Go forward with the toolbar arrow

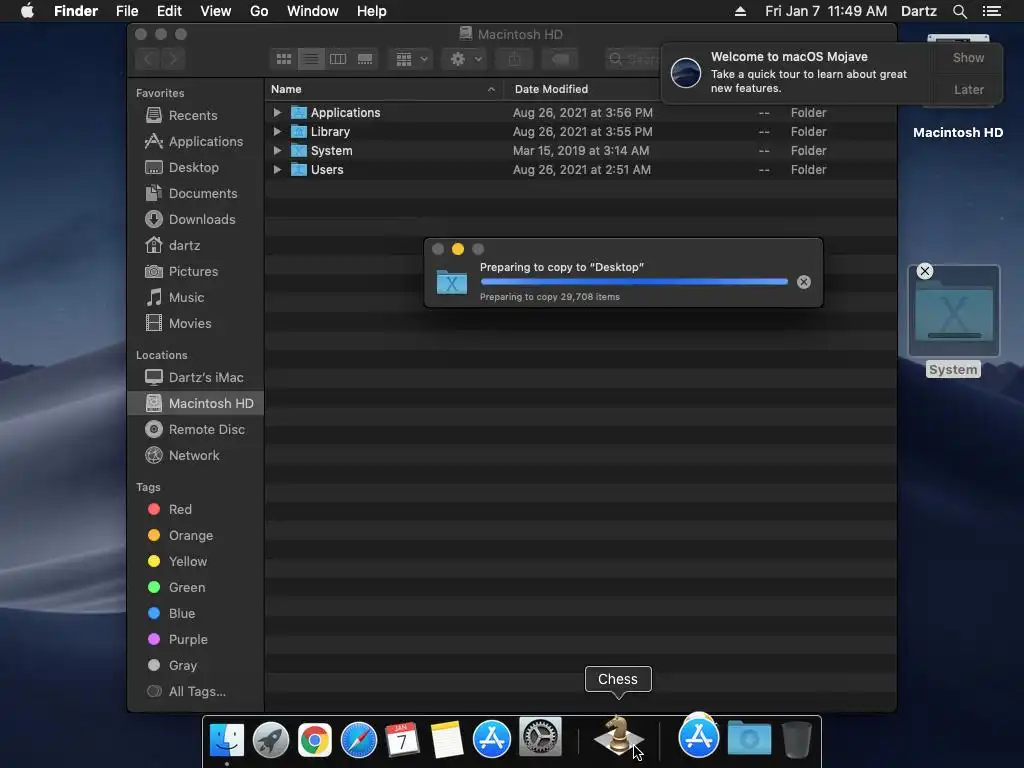click(x=173, y=59)
